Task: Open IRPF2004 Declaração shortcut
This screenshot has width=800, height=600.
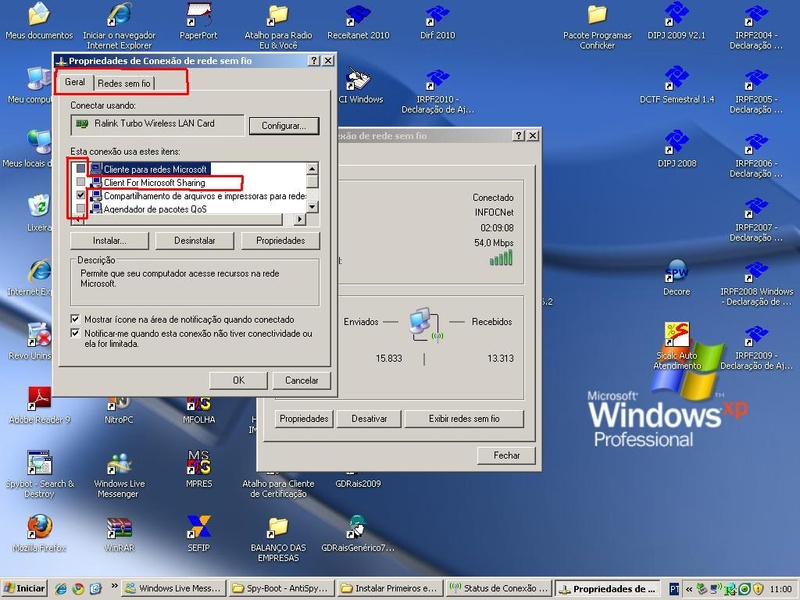Action: (756, 26)
